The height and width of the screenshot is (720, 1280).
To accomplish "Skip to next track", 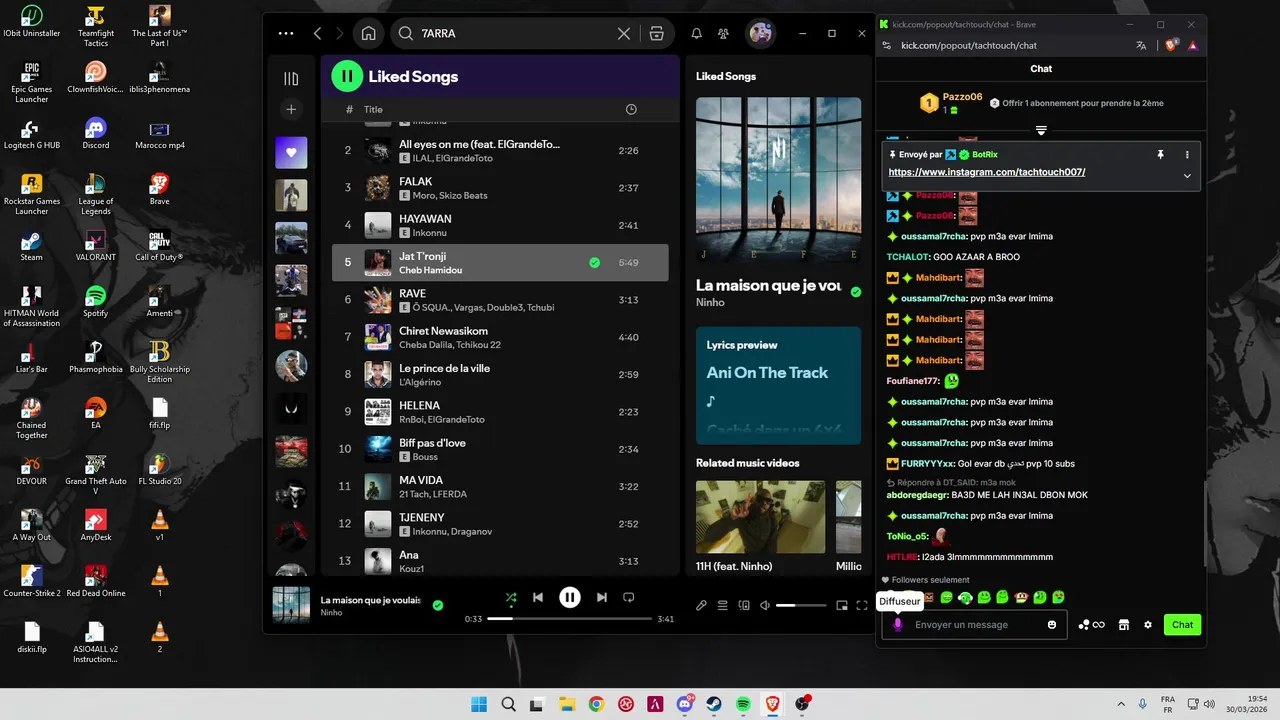I will click(x=602, y=598).
